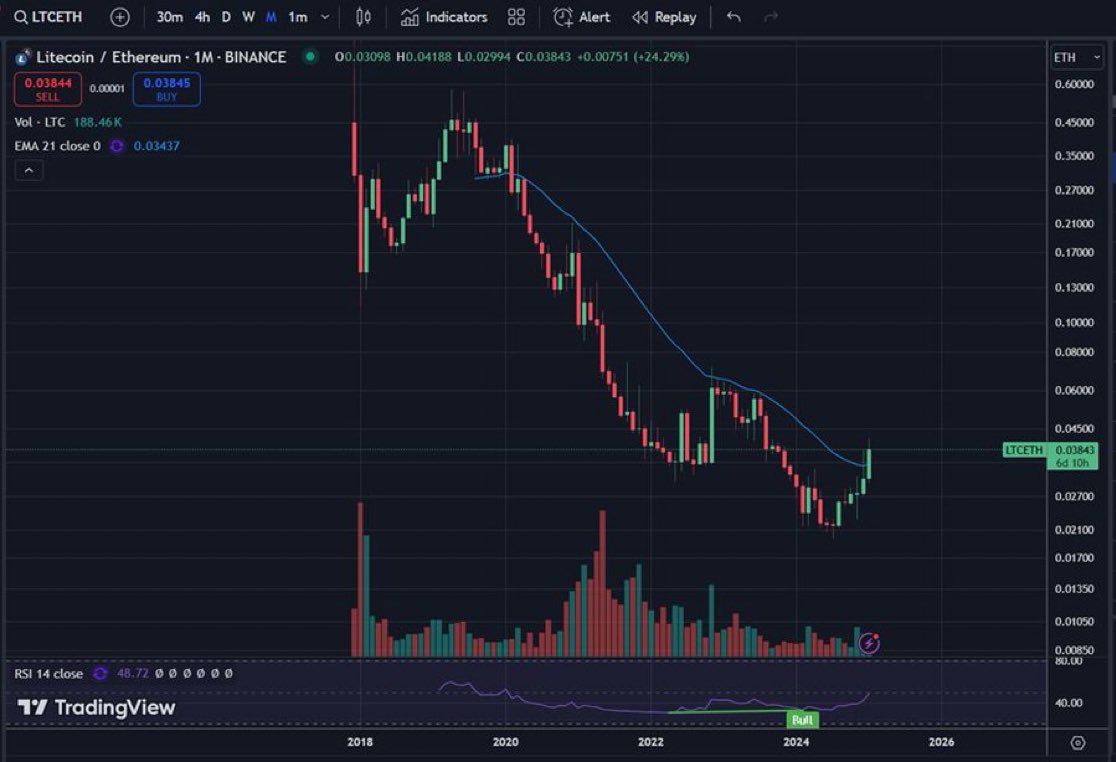1116x762 pixels.
Task: Select the monthly M timeframe
Action: 271,17
